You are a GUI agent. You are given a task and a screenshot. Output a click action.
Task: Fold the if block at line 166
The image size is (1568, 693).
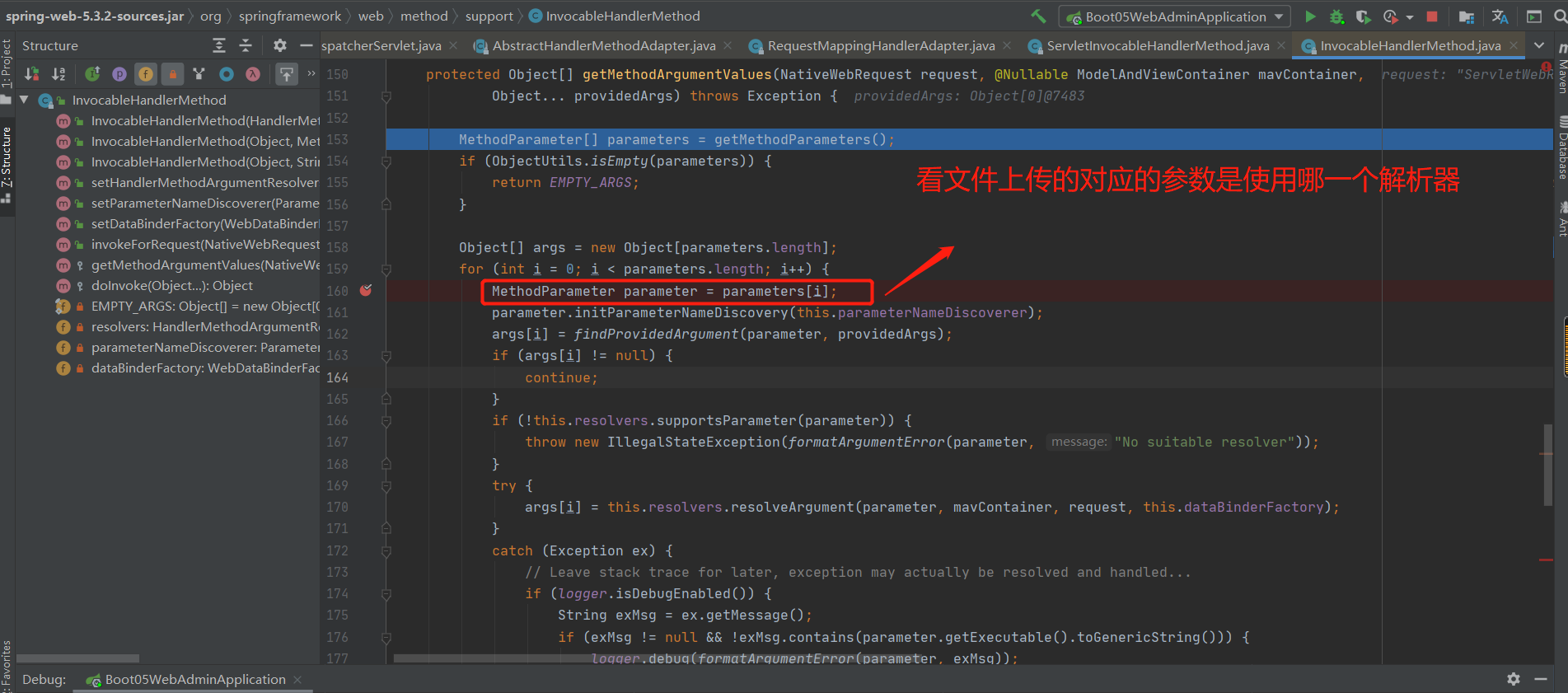tap(386, 421)
